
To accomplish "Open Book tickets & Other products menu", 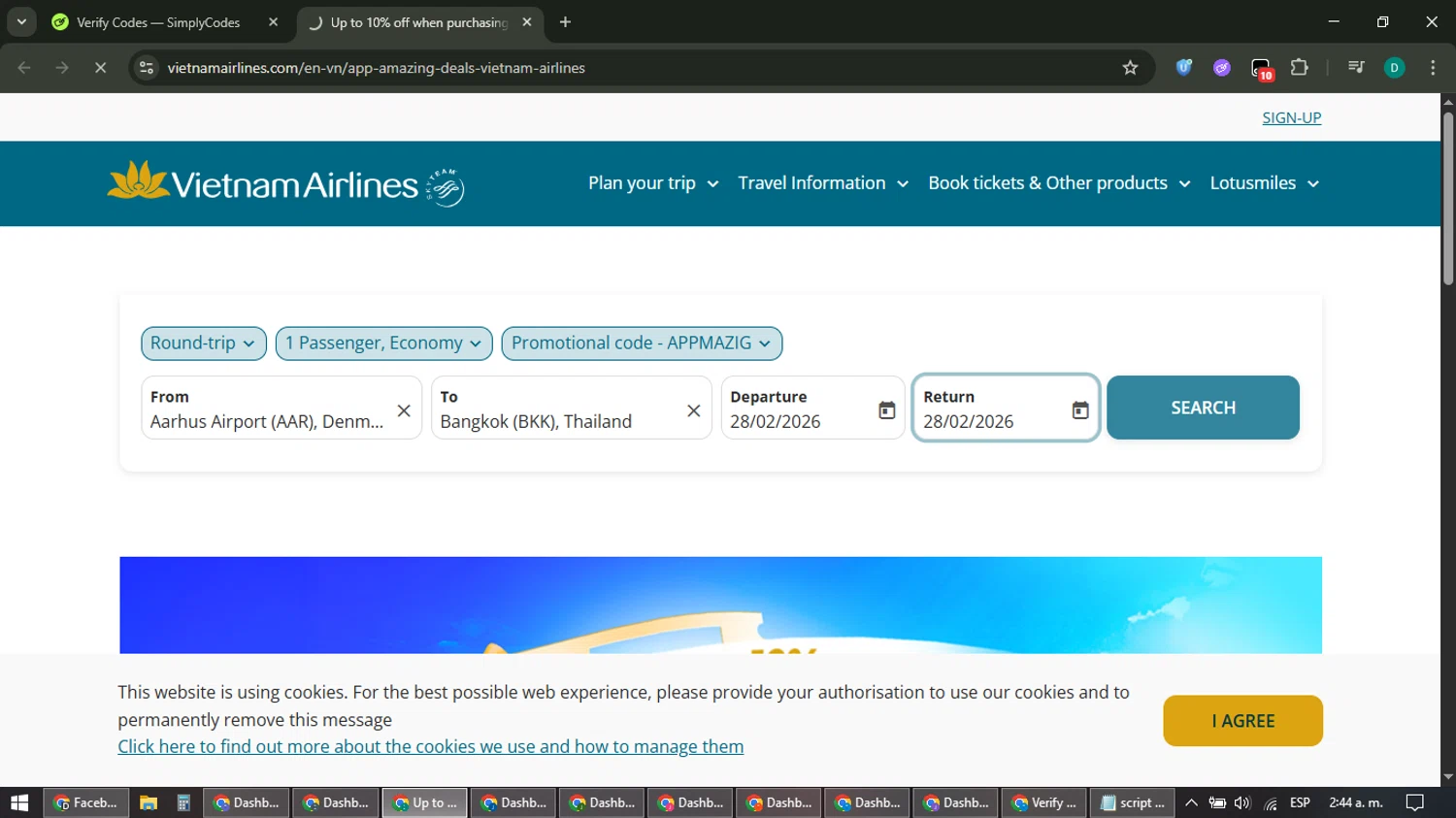I will (1059, 183).
